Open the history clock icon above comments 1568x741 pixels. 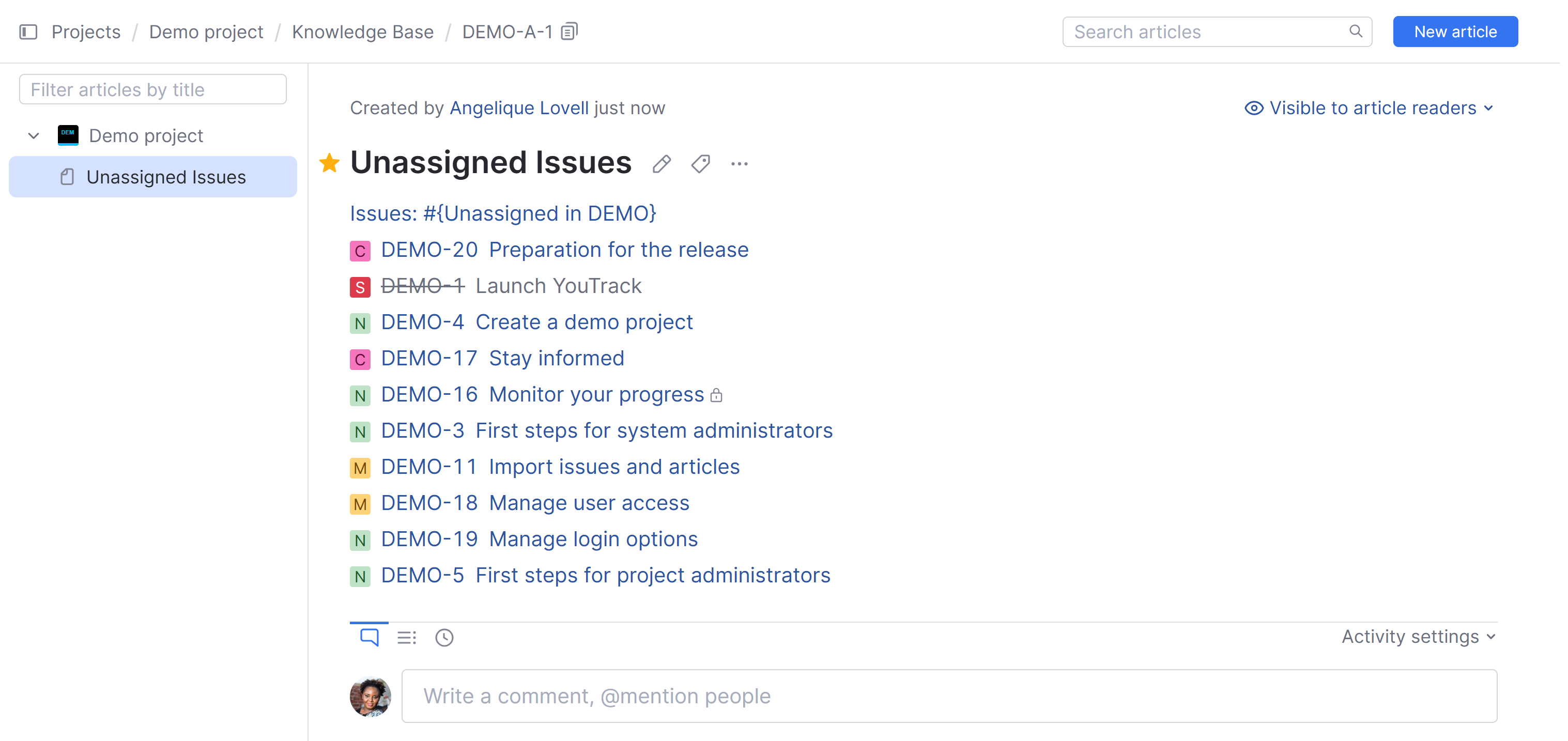tap(444, 637)
